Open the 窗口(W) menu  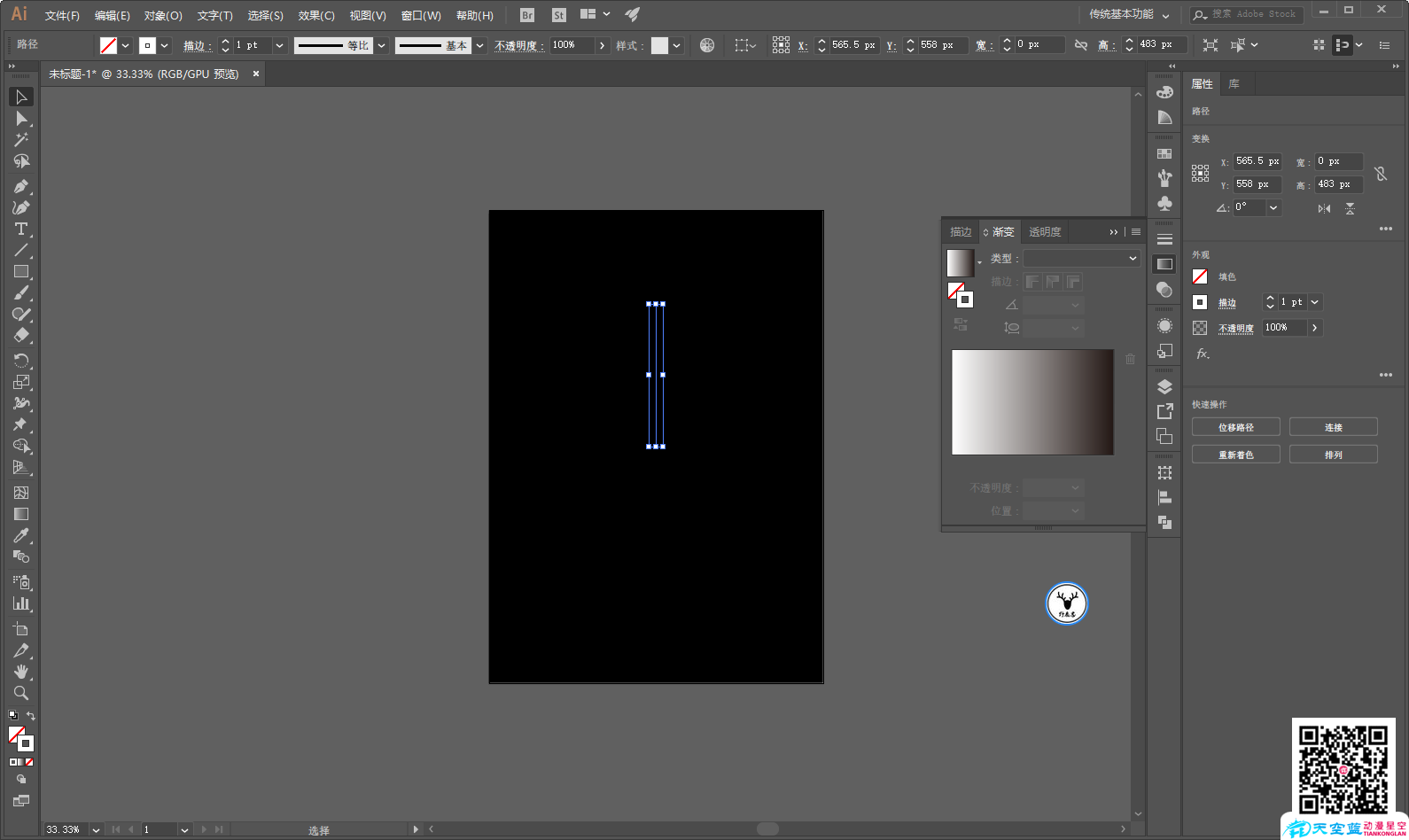tap(421, 15)
